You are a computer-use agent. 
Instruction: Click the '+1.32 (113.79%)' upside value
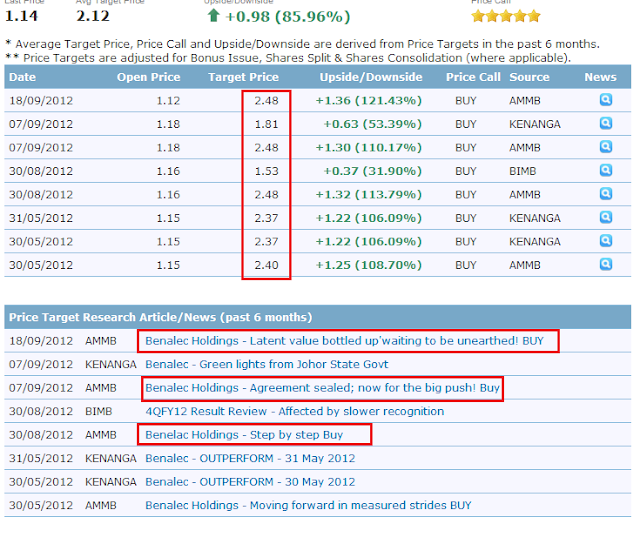369,195
